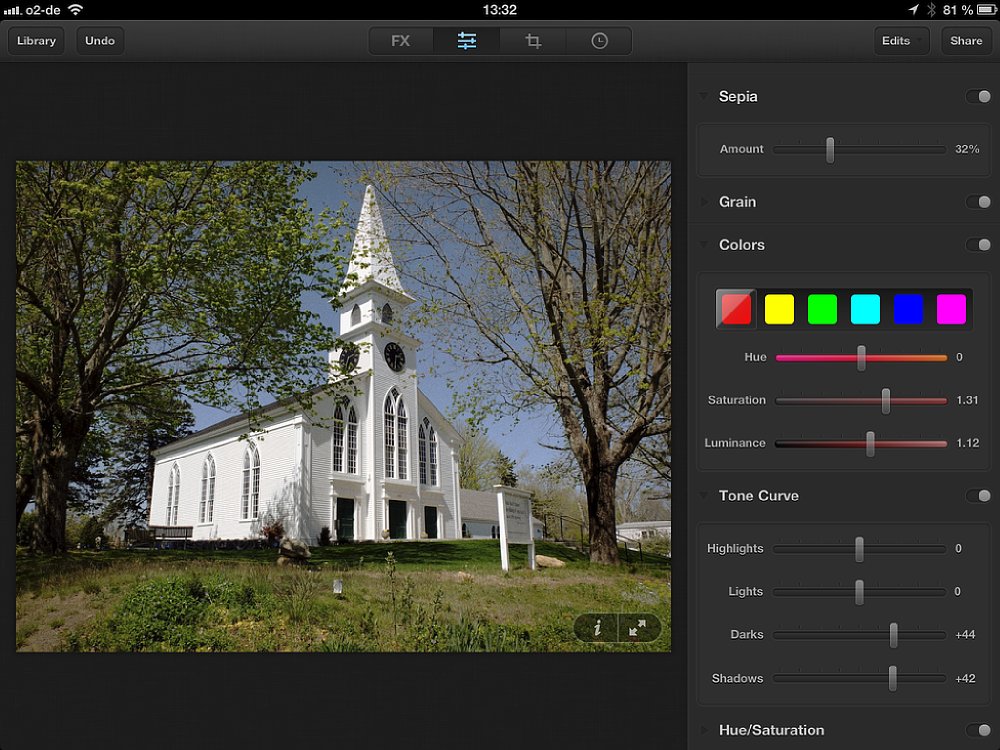Screen dimensions: 1000x750
Task: Show photo info with the i icon
Action: 597,628
